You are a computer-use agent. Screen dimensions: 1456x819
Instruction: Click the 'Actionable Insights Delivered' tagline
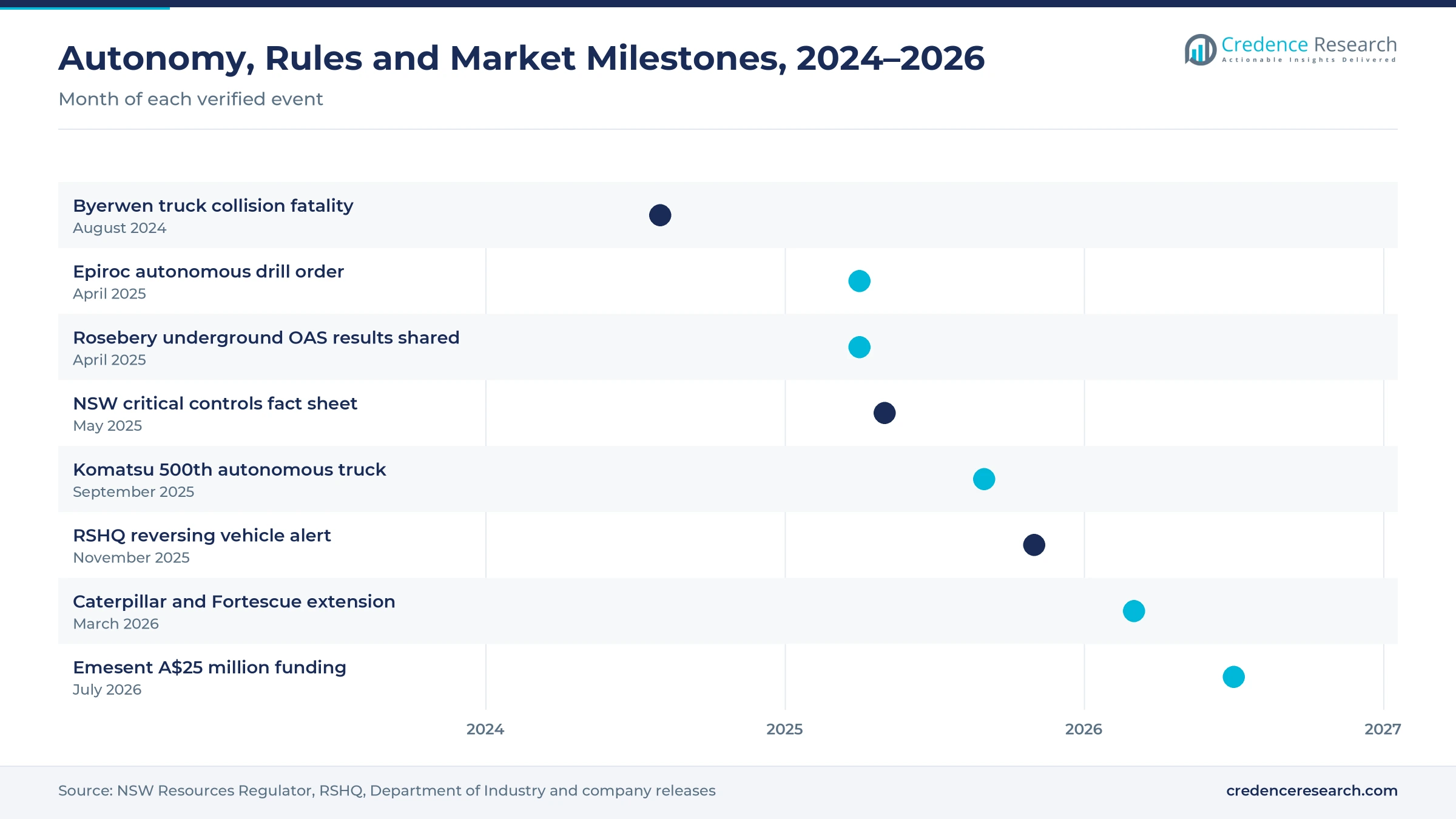click(x=1309, y=60)
